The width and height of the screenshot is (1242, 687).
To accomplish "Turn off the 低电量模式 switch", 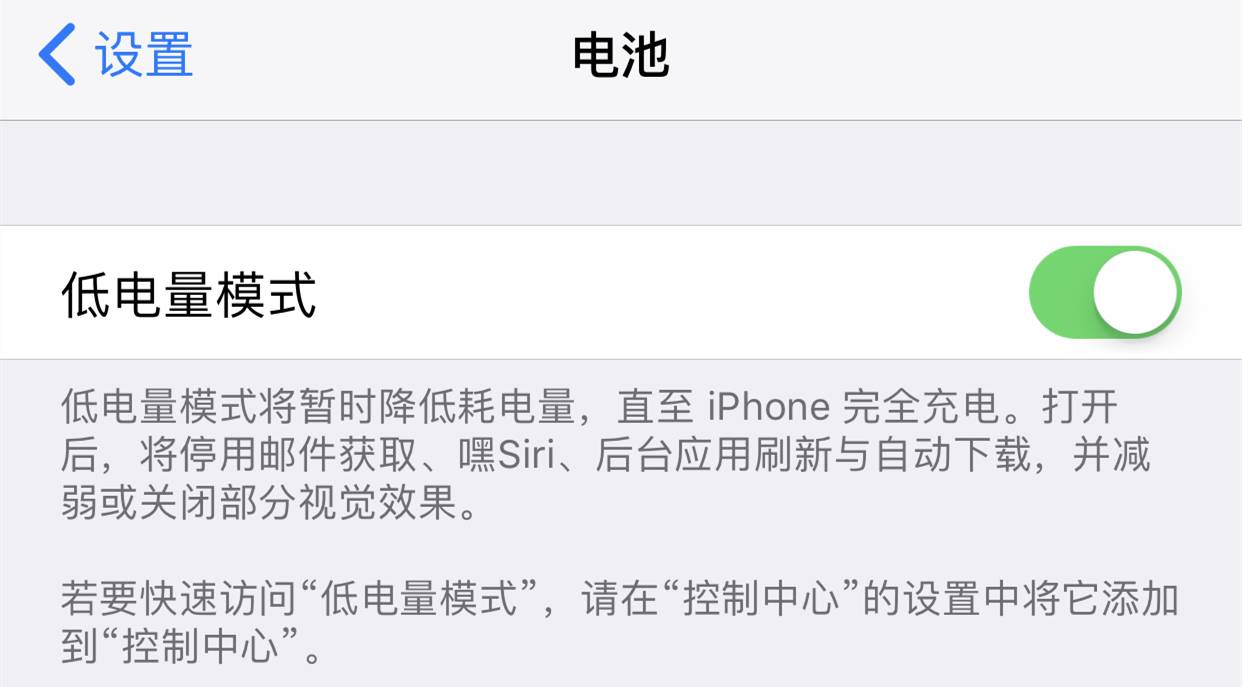I will (1105, 293).
